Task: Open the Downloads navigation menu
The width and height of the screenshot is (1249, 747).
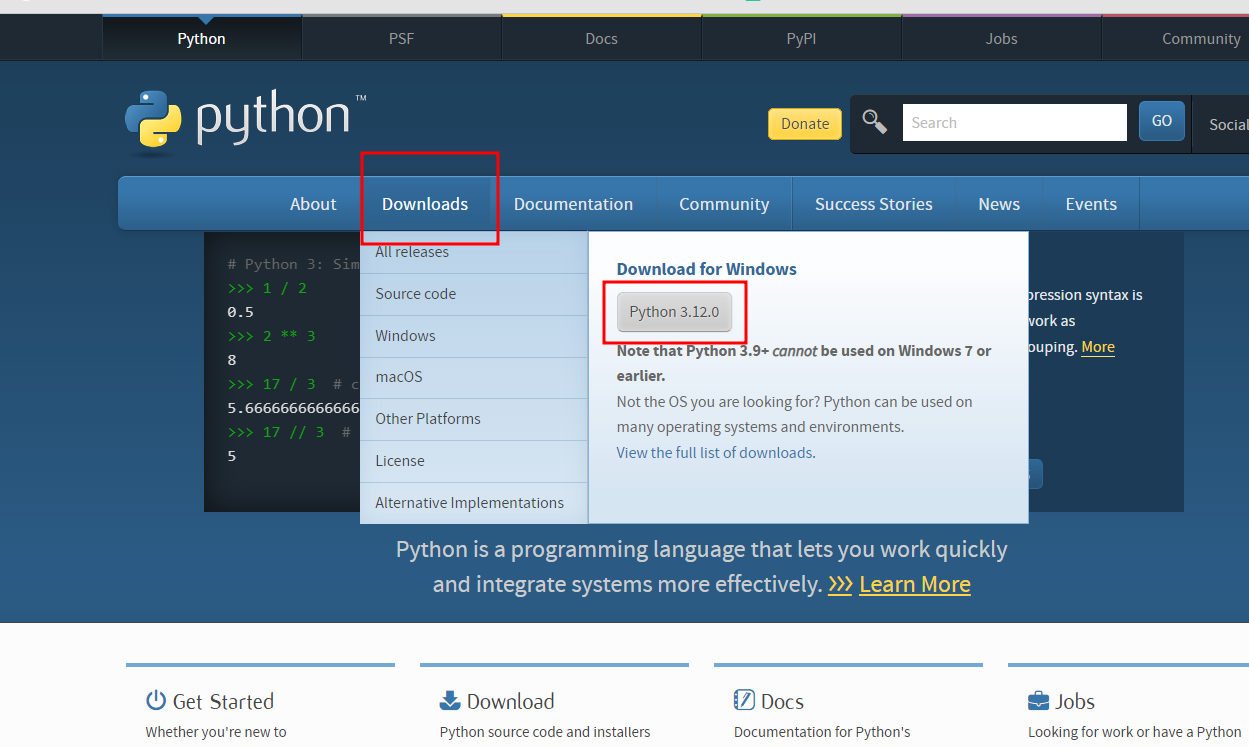Action: pyautogui.click(x=425, y=204)
